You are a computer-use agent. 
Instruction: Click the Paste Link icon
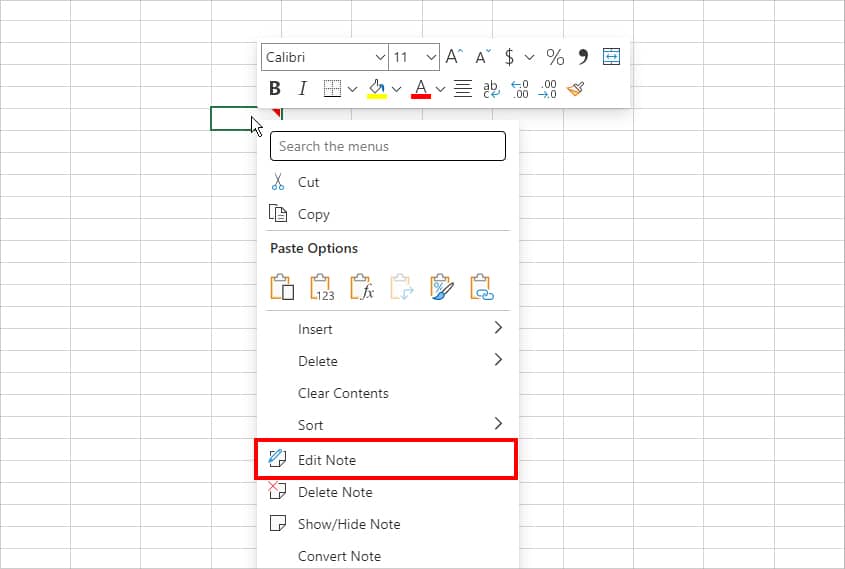coord(482,287)
